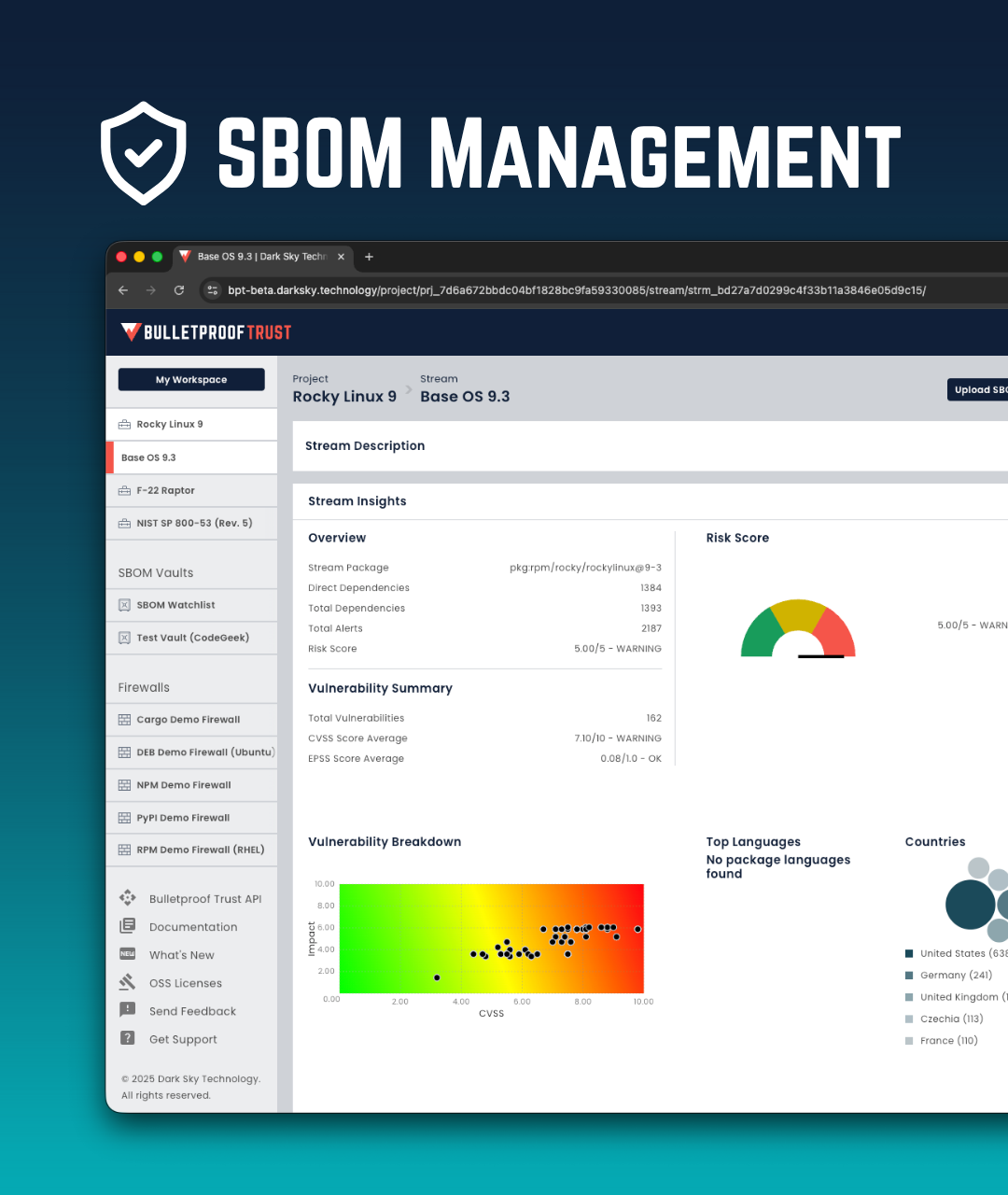Open Cargo Demo Firewall
Screen dimensions: 1008x1195
[x=191, y=720]
